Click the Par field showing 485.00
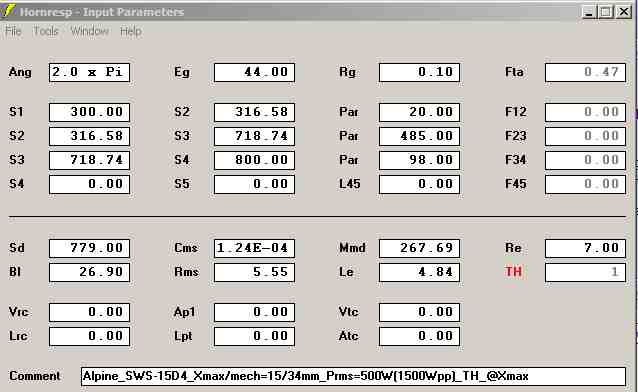This screenshot has width=638, height=392. (x=419, y=136)
